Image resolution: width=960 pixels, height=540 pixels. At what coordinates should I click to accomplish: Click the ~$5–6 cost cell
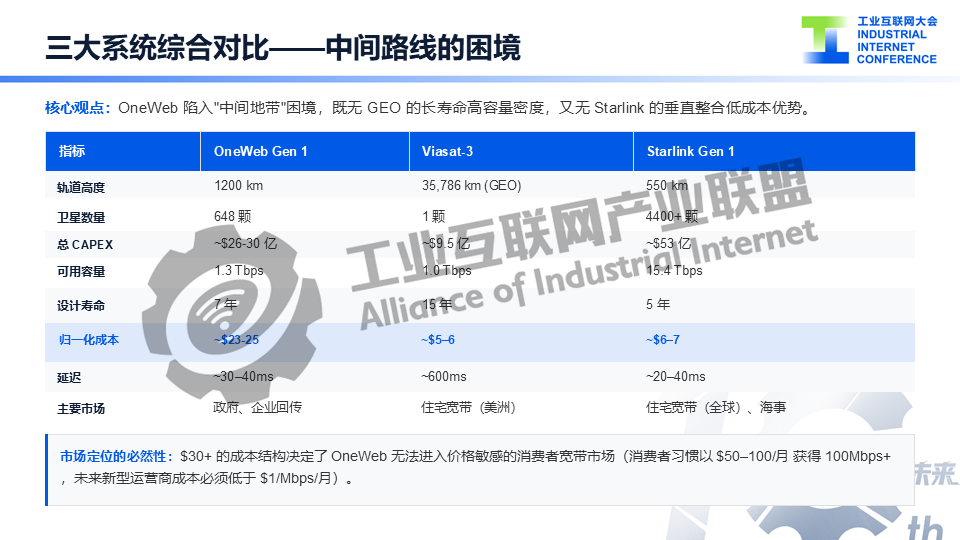tap(438, 340)
